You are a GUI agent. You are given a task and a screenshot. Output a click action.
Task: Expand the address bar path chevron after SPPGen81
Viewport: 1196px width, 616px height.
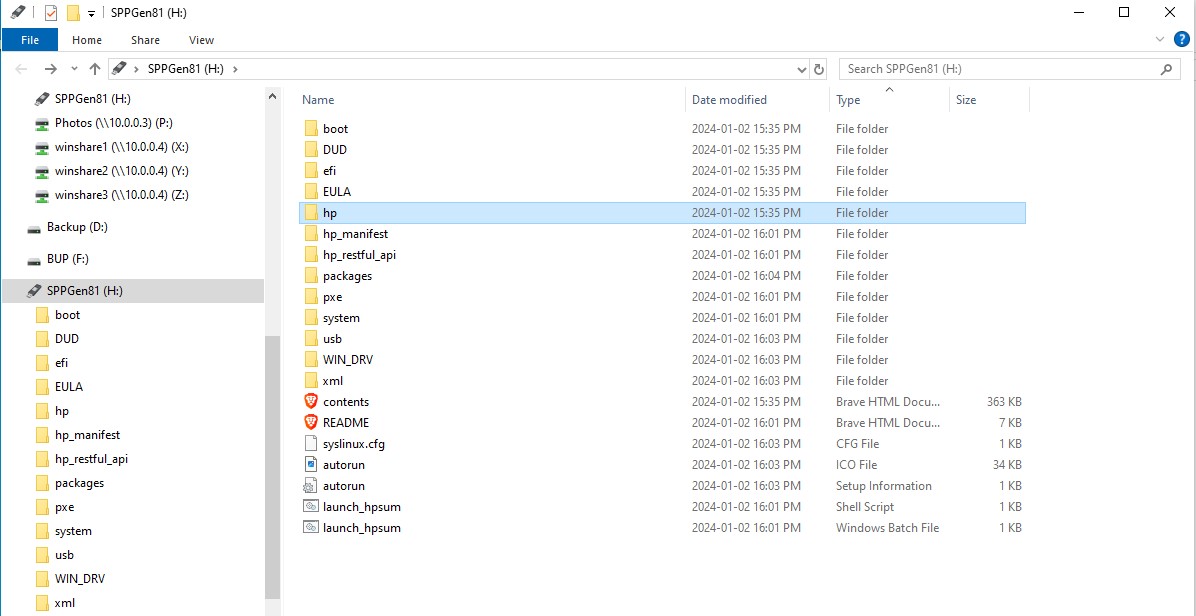[x=235, y=69]
